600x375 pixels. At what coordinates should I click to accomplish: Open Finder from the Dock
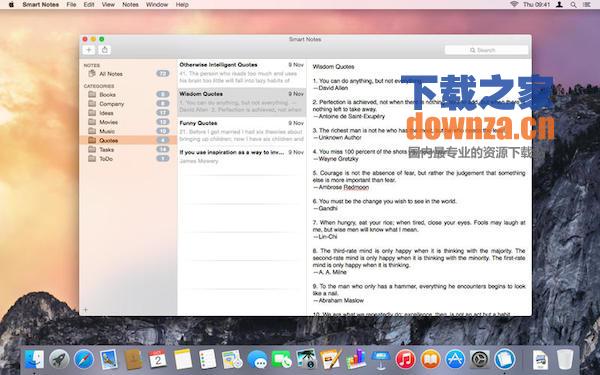tap(34, 360)
